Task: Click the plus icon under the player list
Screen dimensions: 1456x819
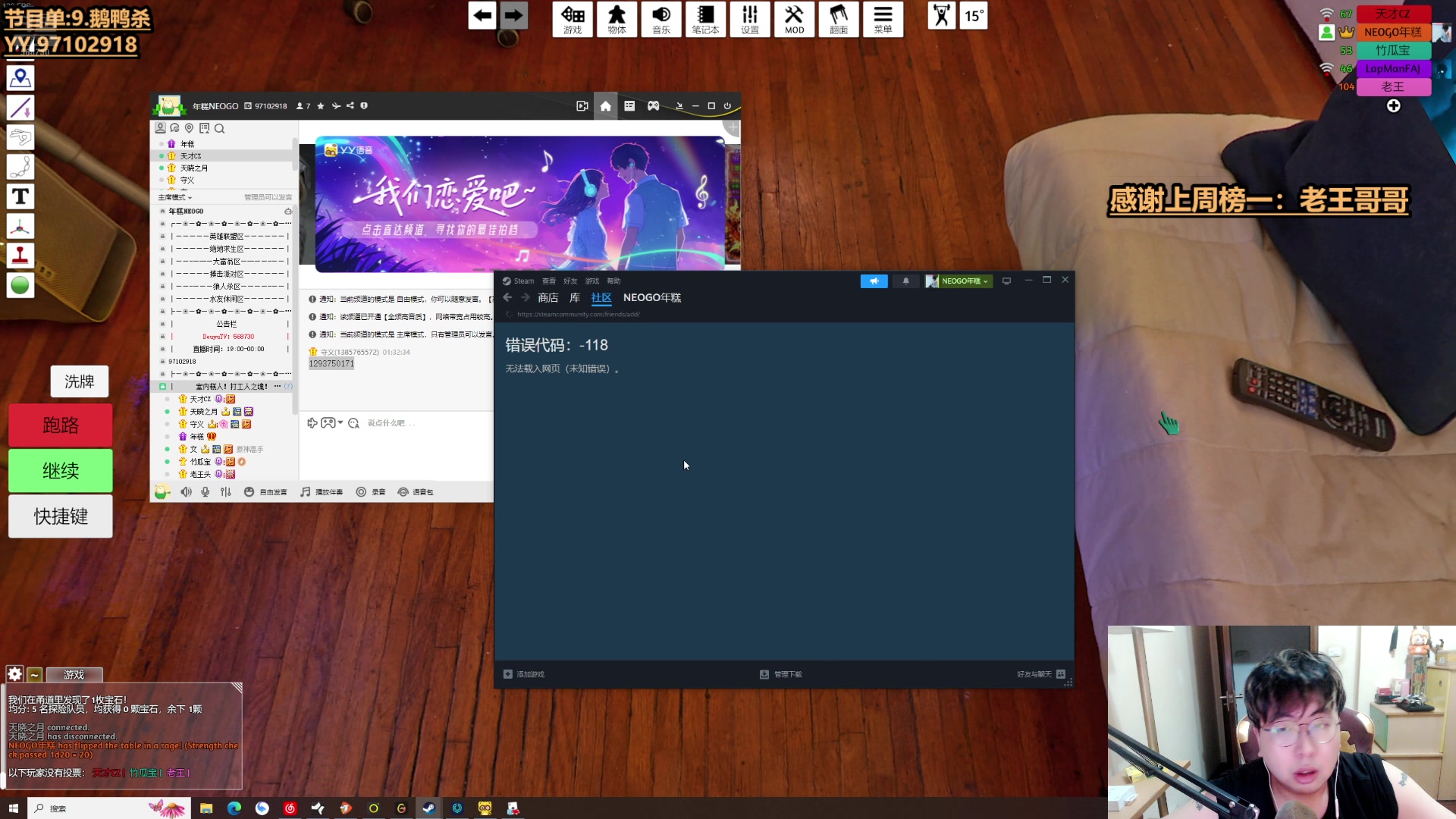Action: [x=1394, y=106]
